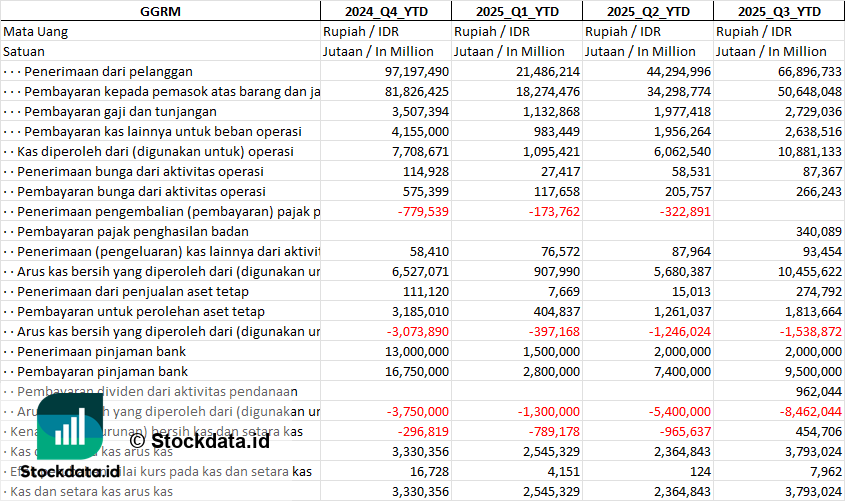845x501 pixels.
Task: Select the GGRM header cell
Action: click(x=160, y=11)
